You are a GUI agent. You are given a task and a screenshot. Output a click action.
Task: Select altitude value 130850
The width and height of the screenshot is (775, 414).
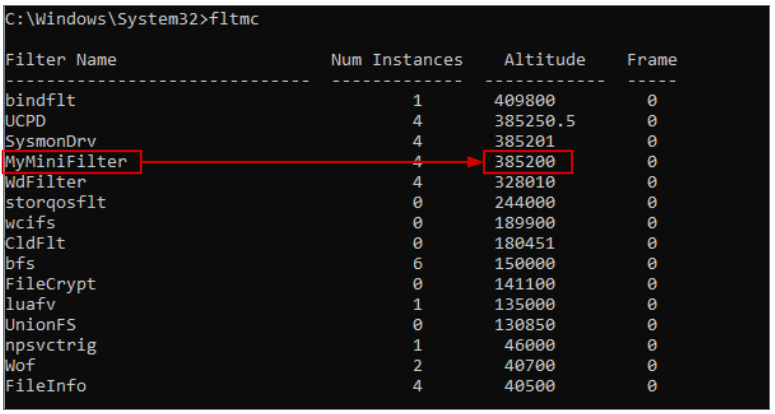pos(525,325)
